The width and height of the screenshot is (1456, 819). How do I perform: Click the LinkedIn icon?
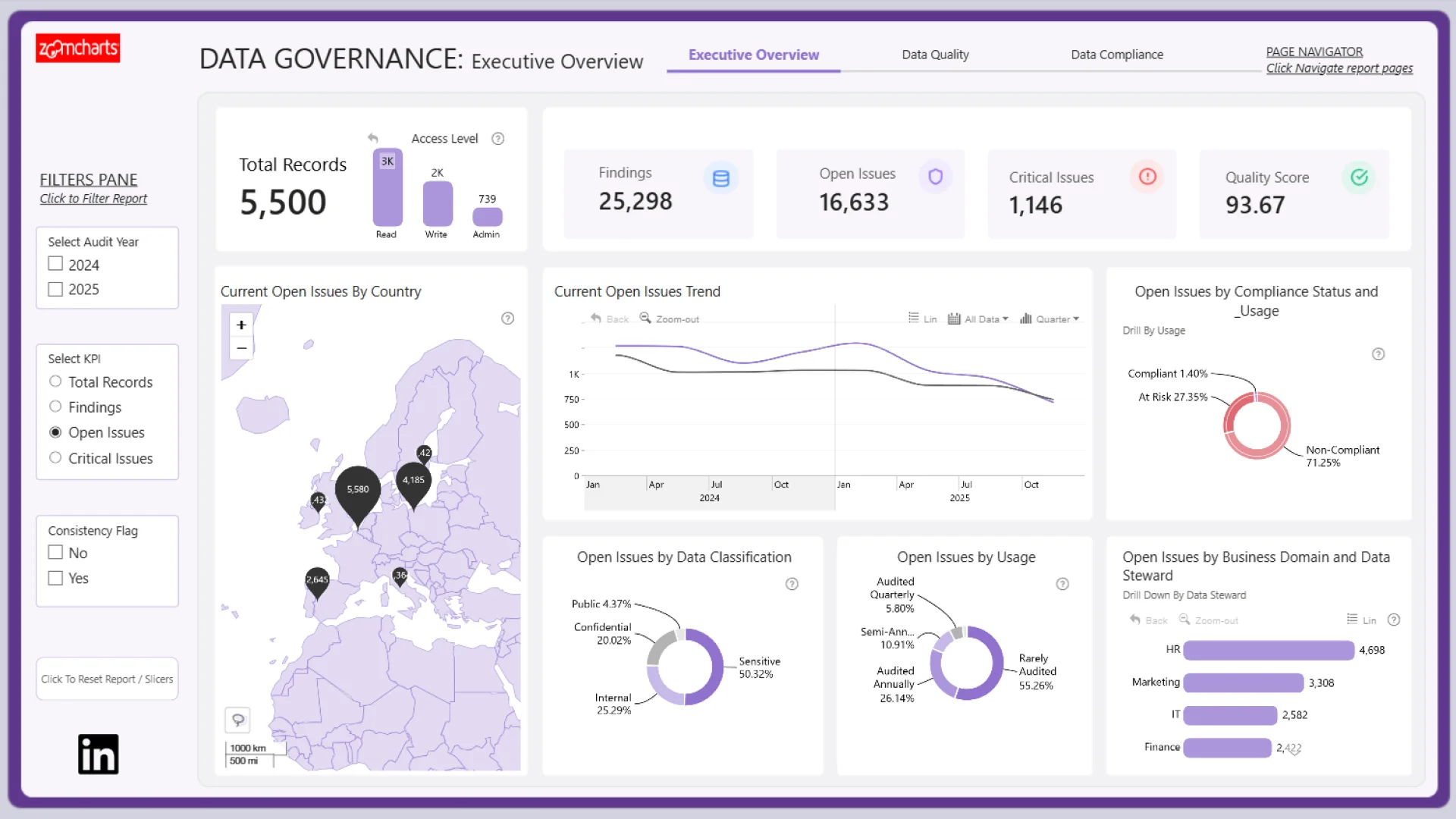coord(98,754)
